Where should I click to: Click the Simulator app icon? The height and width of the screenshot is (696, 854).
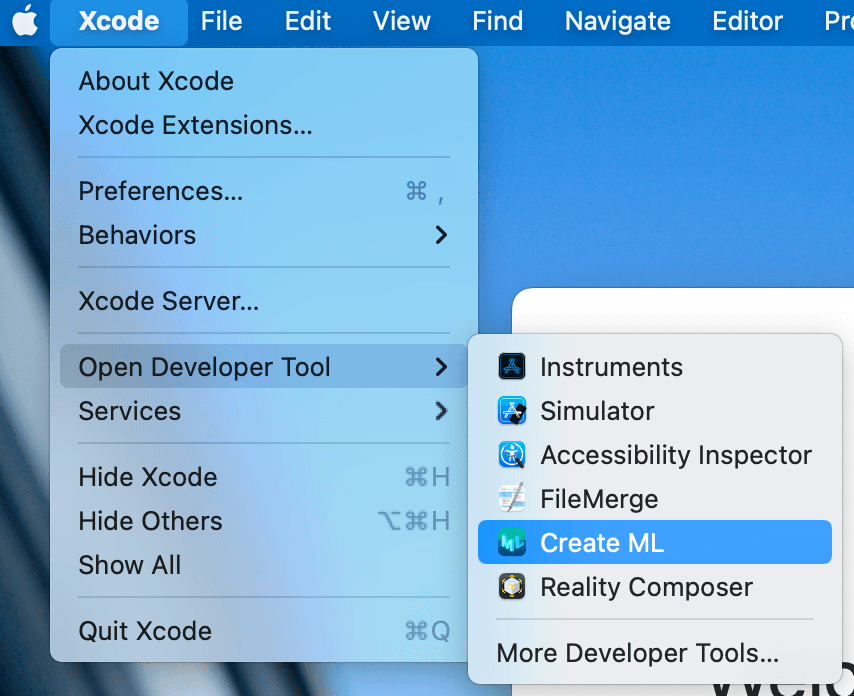511,411
